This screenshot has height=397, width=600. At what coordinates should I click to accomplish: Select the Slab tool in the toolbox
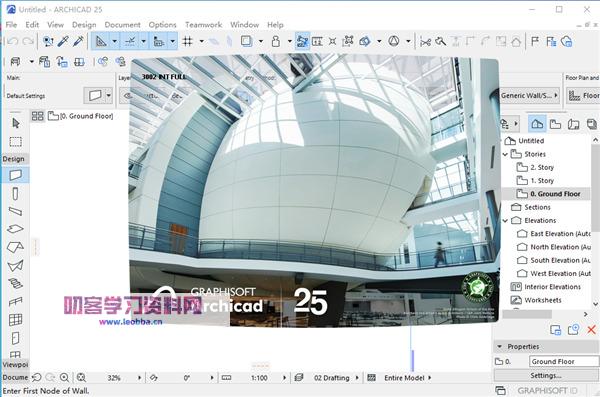coord(15,229)
